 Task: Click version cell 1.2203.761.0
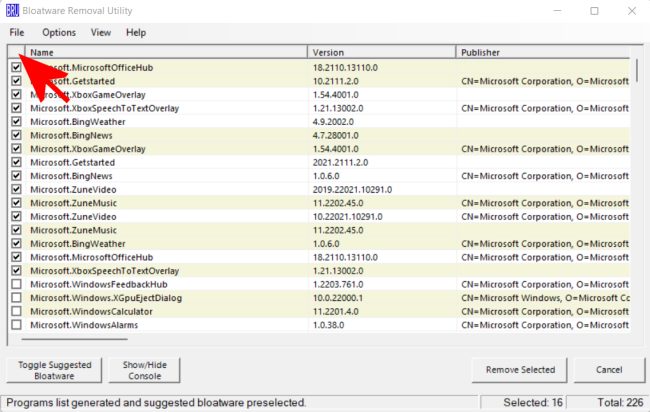pyautogui.click(x=338, y=284)
